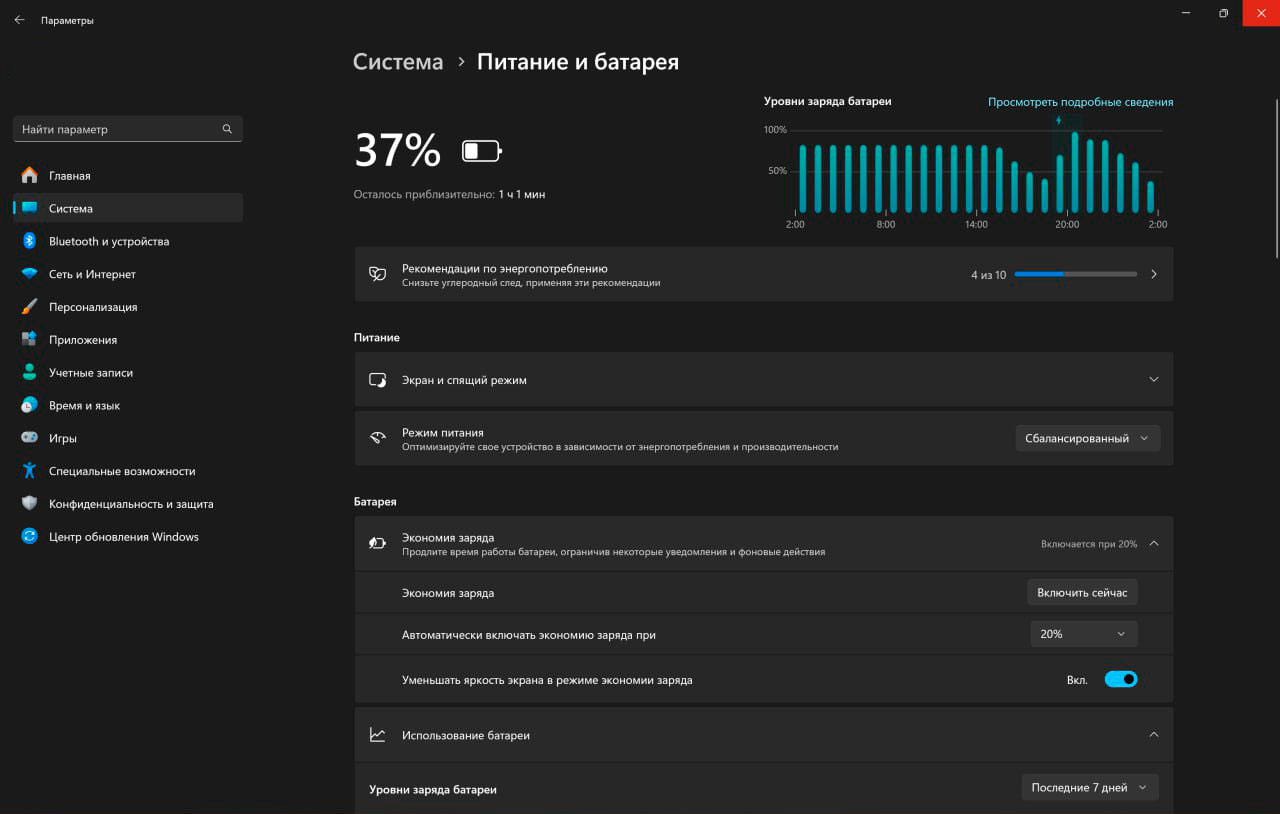Click the Конфиденциальность shield icon
Screen dimensions: 1280x814
click(x=30, y=503)
